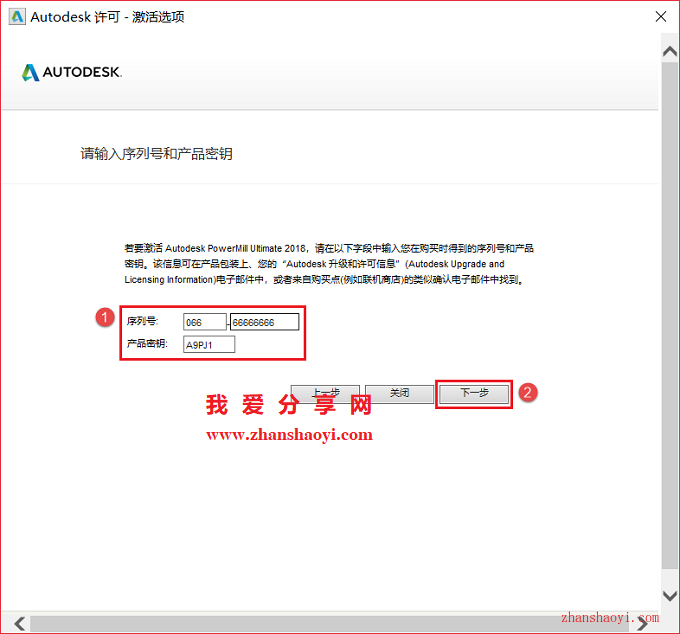This screenshot has height=634, width=680.
Task: Click the product key field A9PJ1
Action: (209, 345)
